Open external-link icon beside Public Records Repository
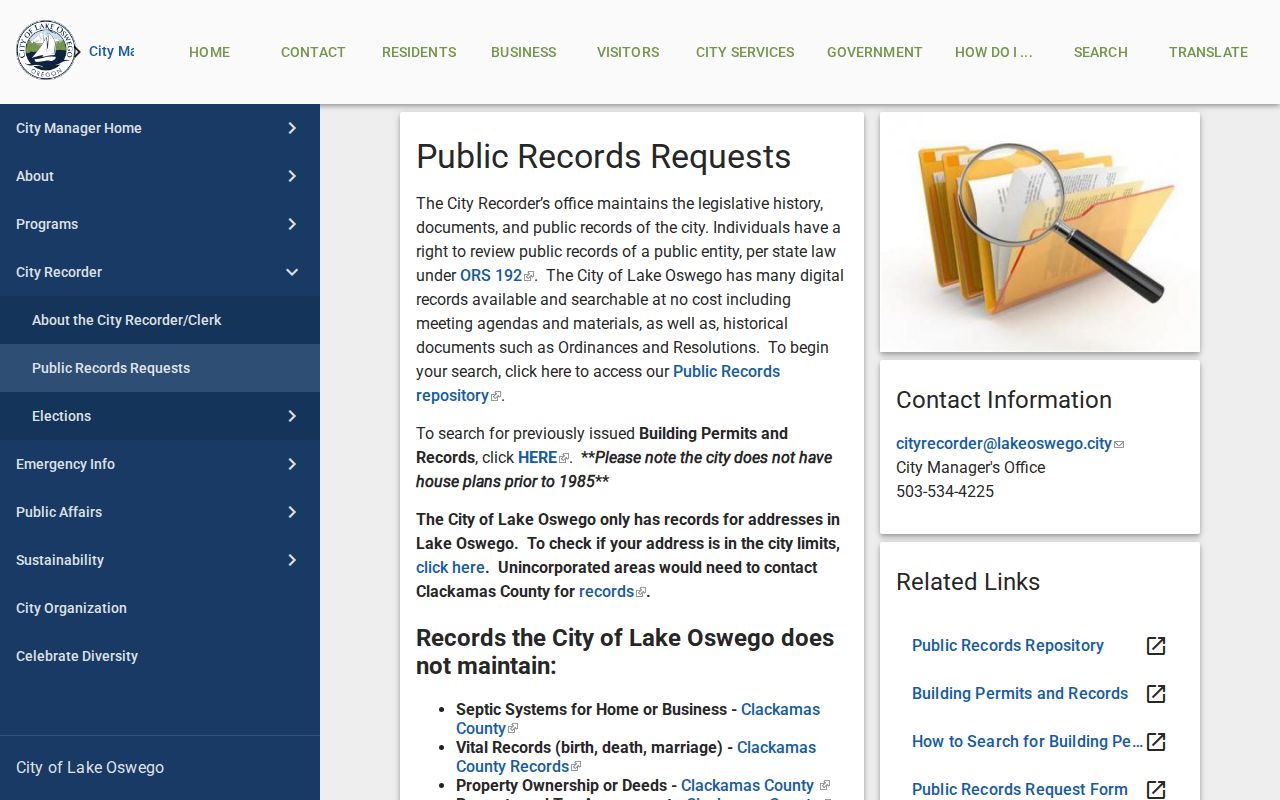This screenshot has width=1280, height=800. tap(1156, 646)
